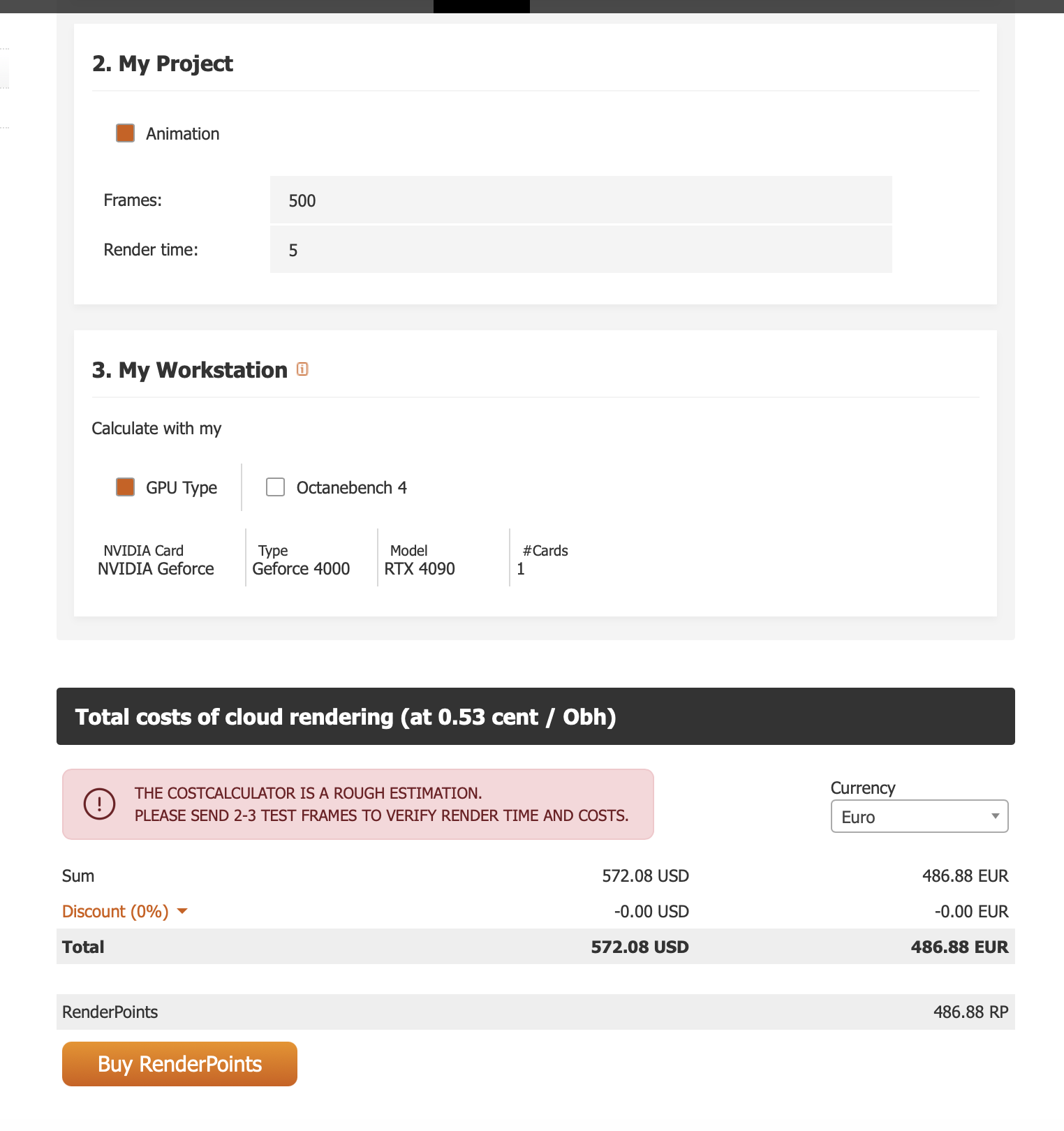Uncheck the GPU Type option

(124, 487)
